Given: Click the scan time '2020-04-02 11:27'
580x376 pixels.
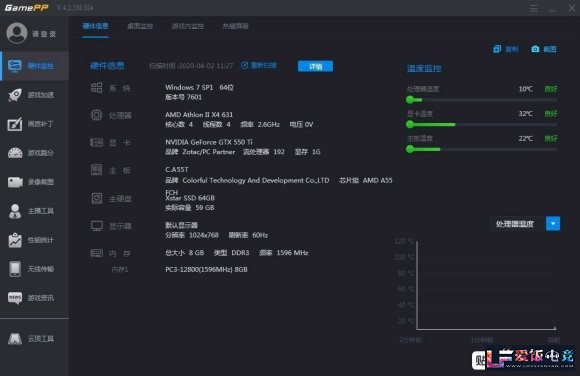Looking at the screenshot, I should click(206, 66).
